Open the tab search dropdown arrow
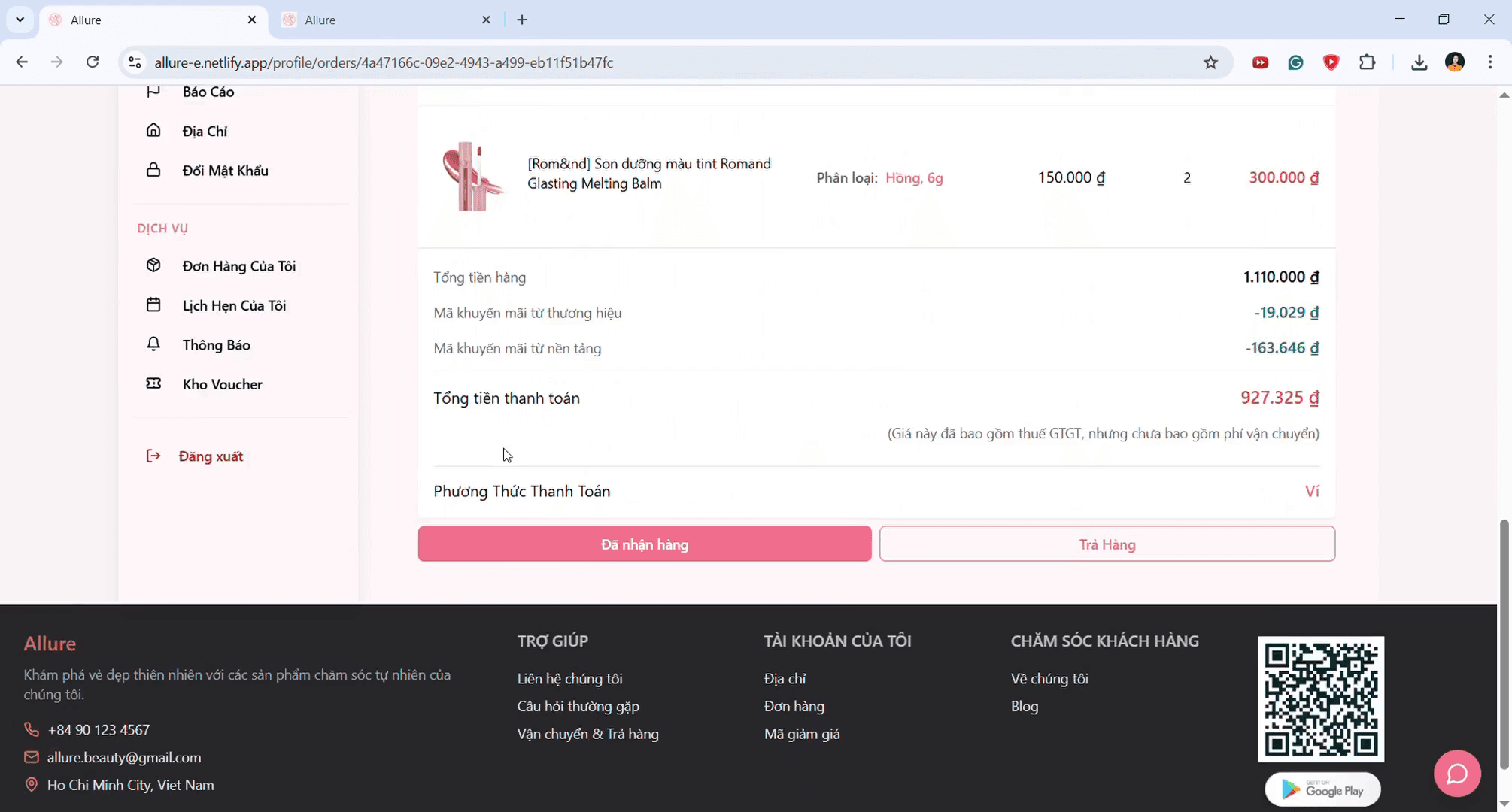The width and height of the screenshot is (1512, 812). click(x=20, y=20)
